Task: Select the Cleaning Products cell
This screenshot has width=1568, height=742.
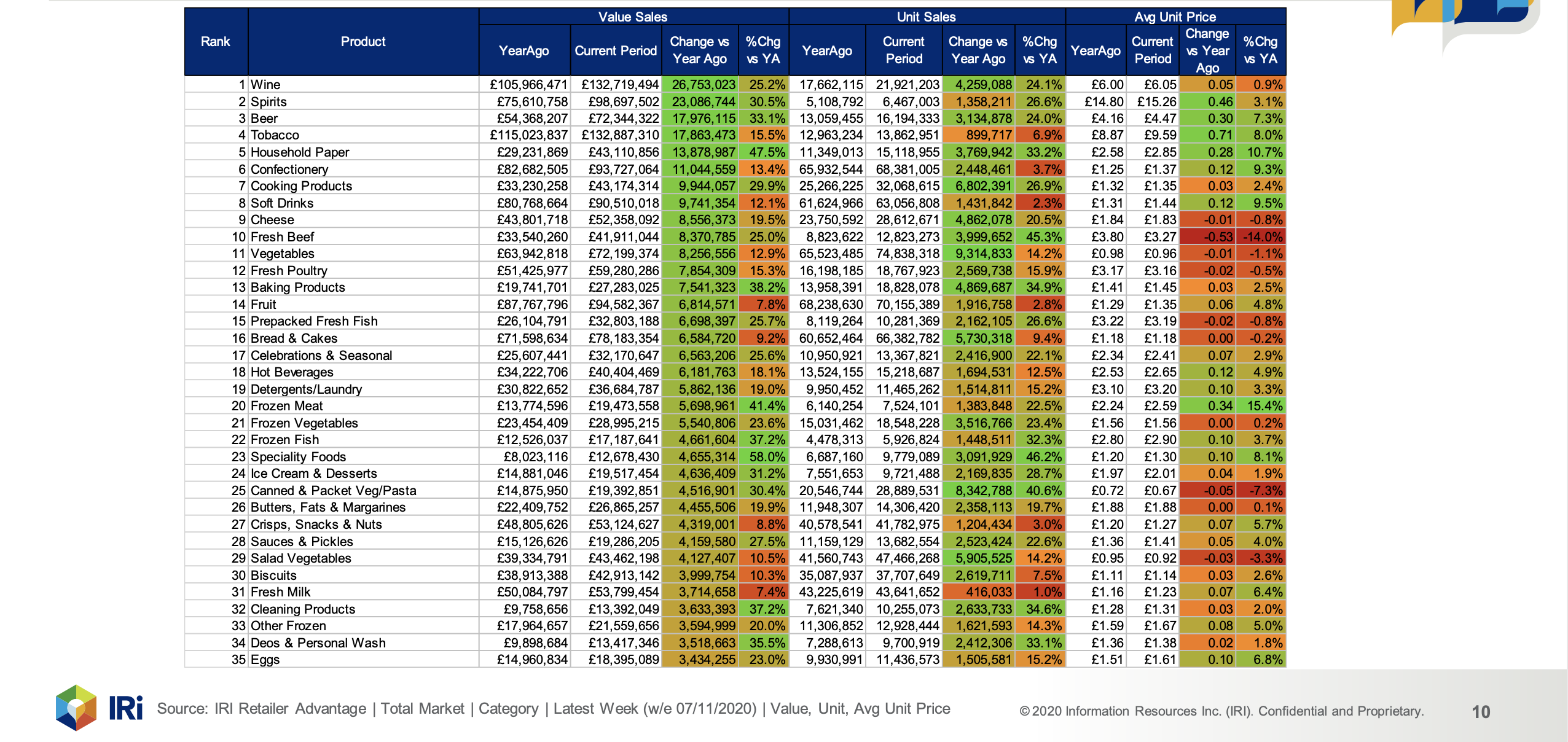Action: pyautogui.click(x=363, y=609)
